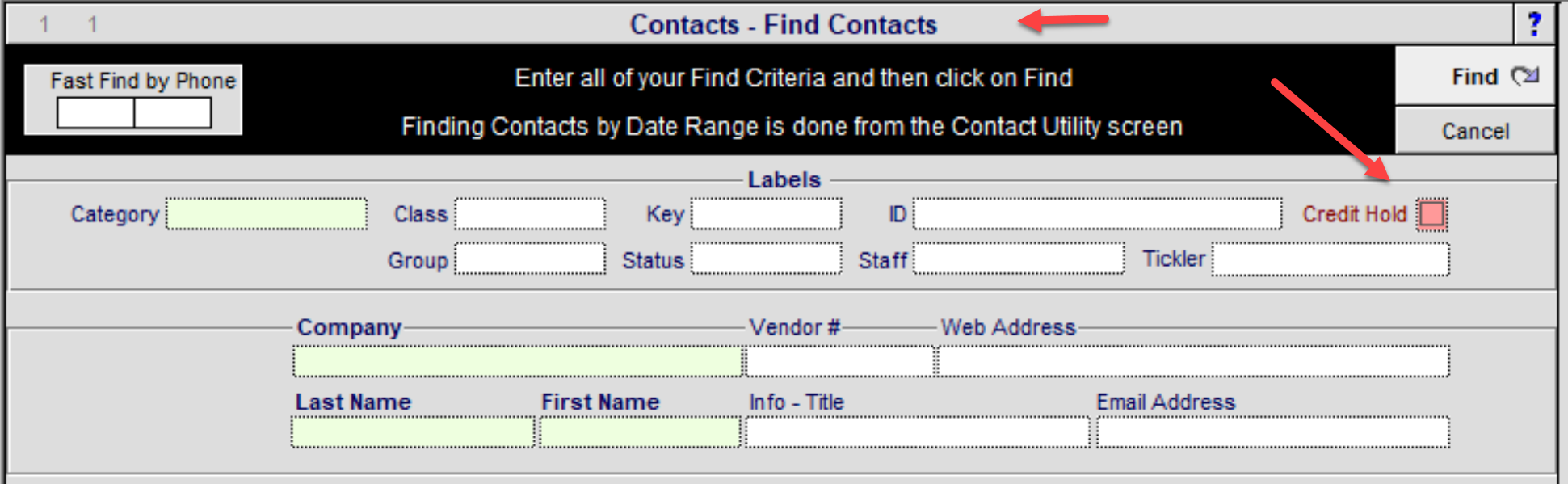Click the Company name field
This screenshot has width=1568, height=484.
click(x=518, y=361)
